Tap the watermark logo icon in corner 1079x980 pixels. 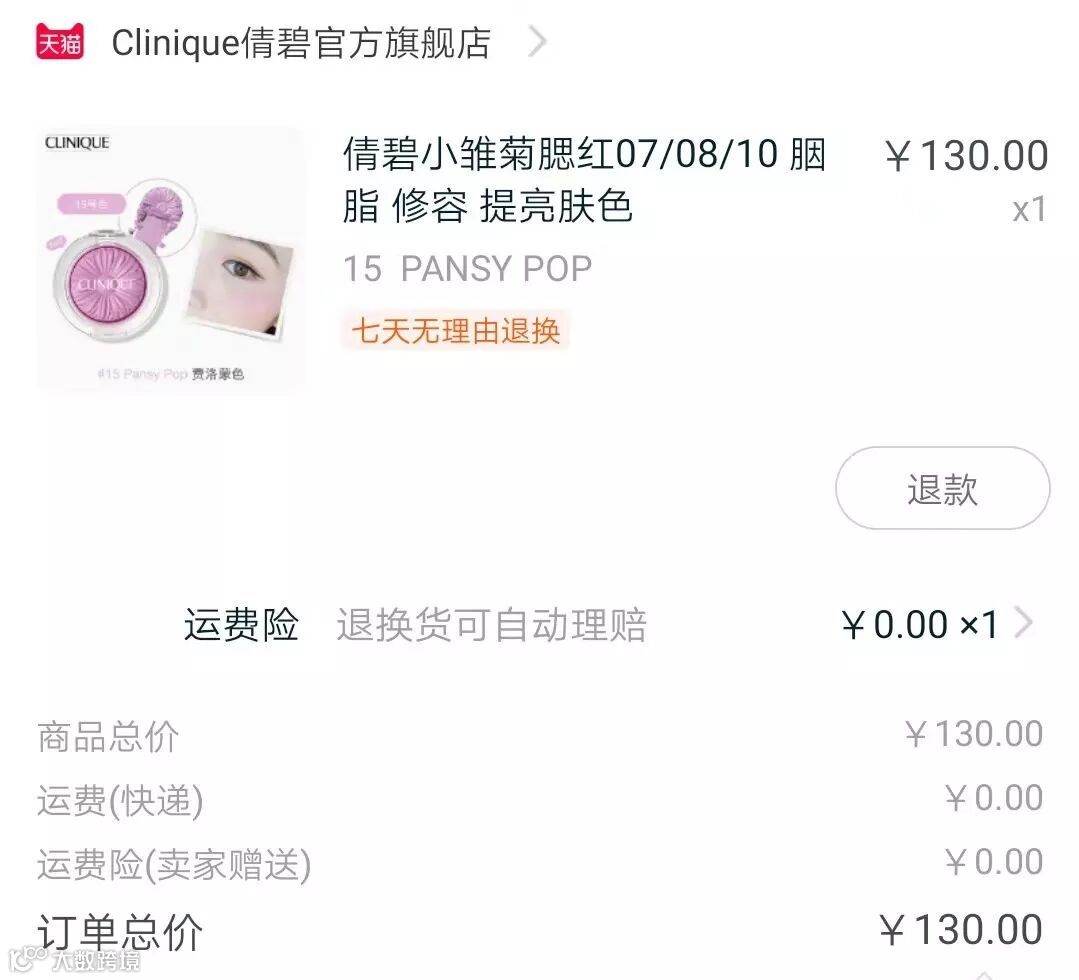(x=28, y=959)
